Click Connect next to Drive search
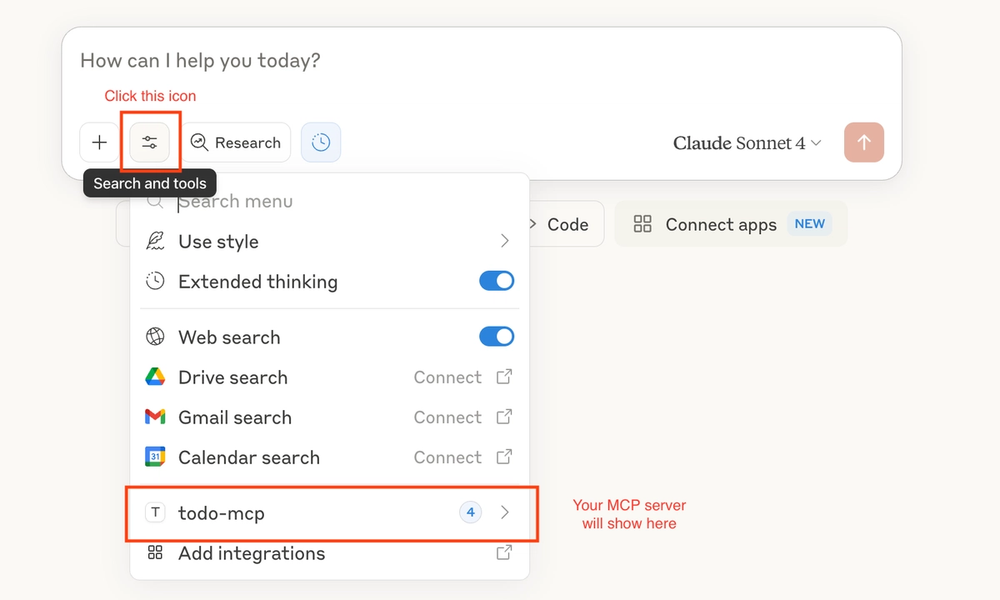This screenshot has width=1000, height=600. [447, 377]
